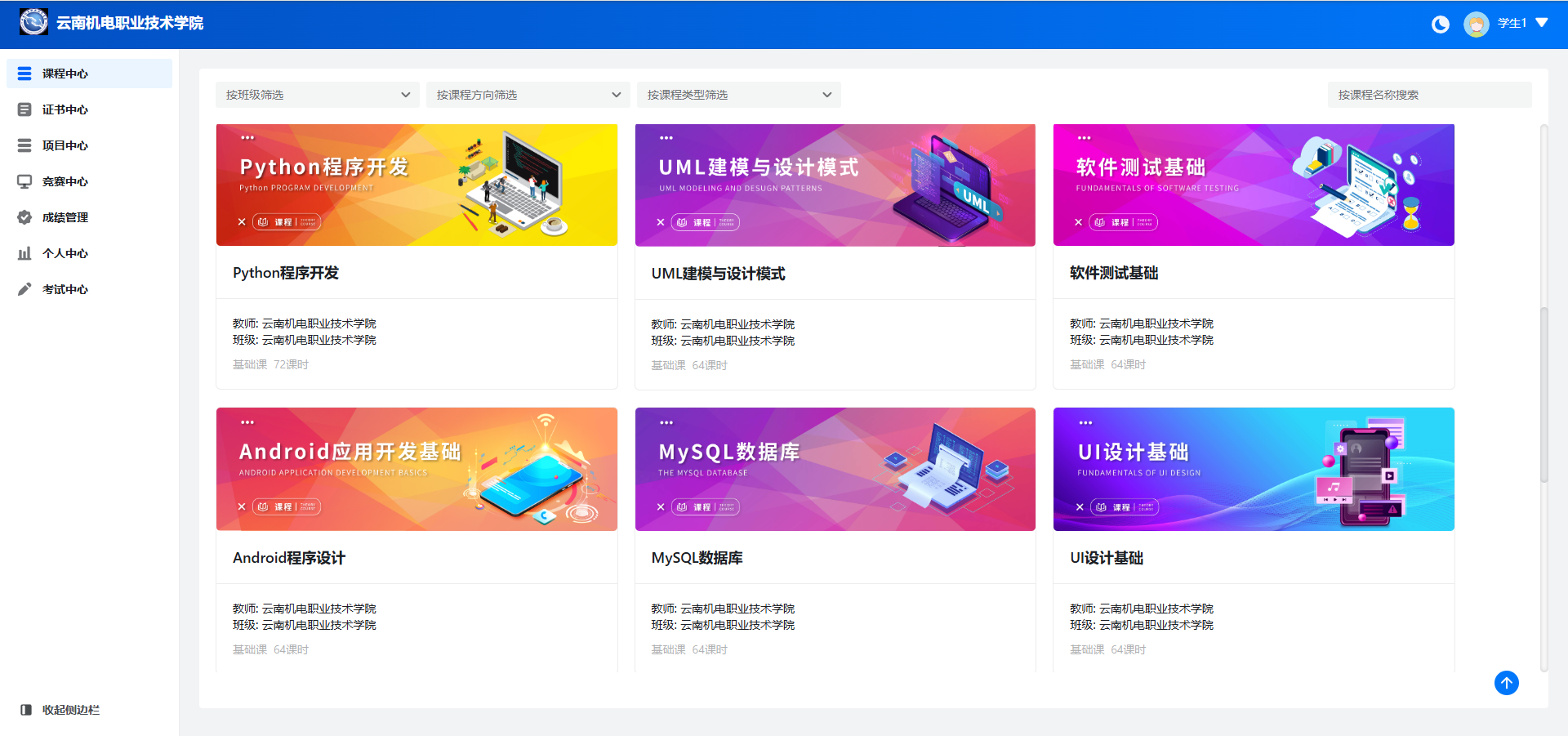Click 云南机电职业技术学院 header title
Screen dimensions: 1568x736
click(x=130, y=23)
